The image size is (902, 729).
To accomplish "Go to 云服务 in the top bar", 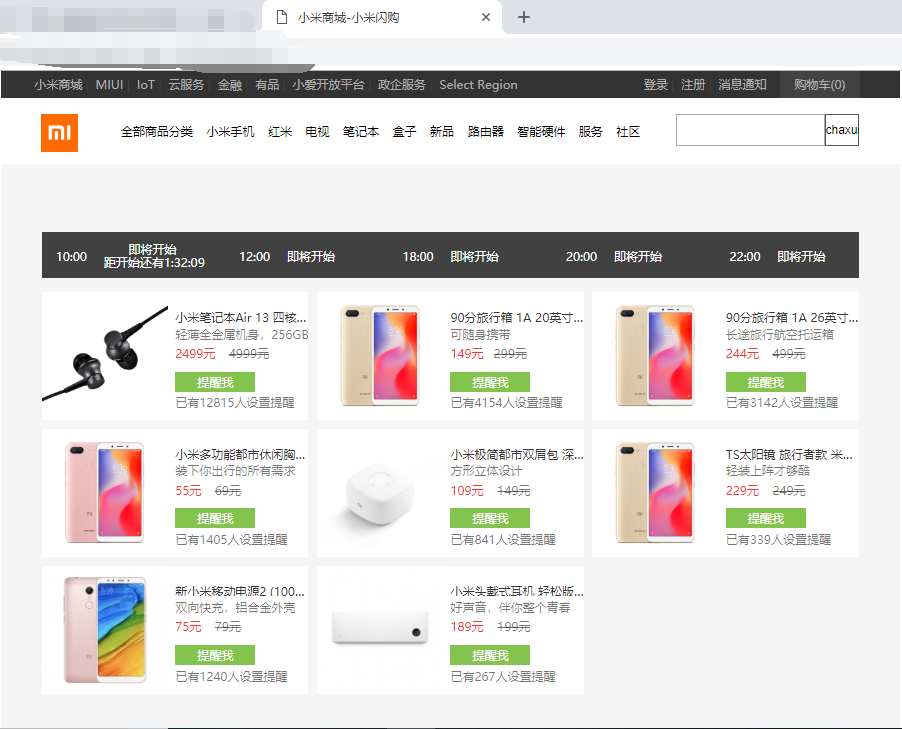I will [x=186, y=85].
